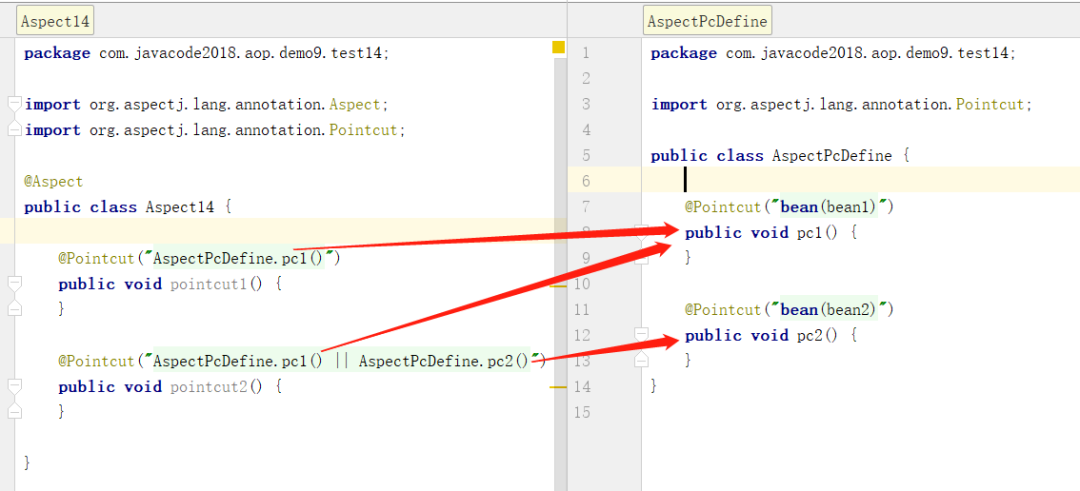Click @Pointcut annotation on line 11
This screenshot has width=1080, height=491.
tap(723, 309)
